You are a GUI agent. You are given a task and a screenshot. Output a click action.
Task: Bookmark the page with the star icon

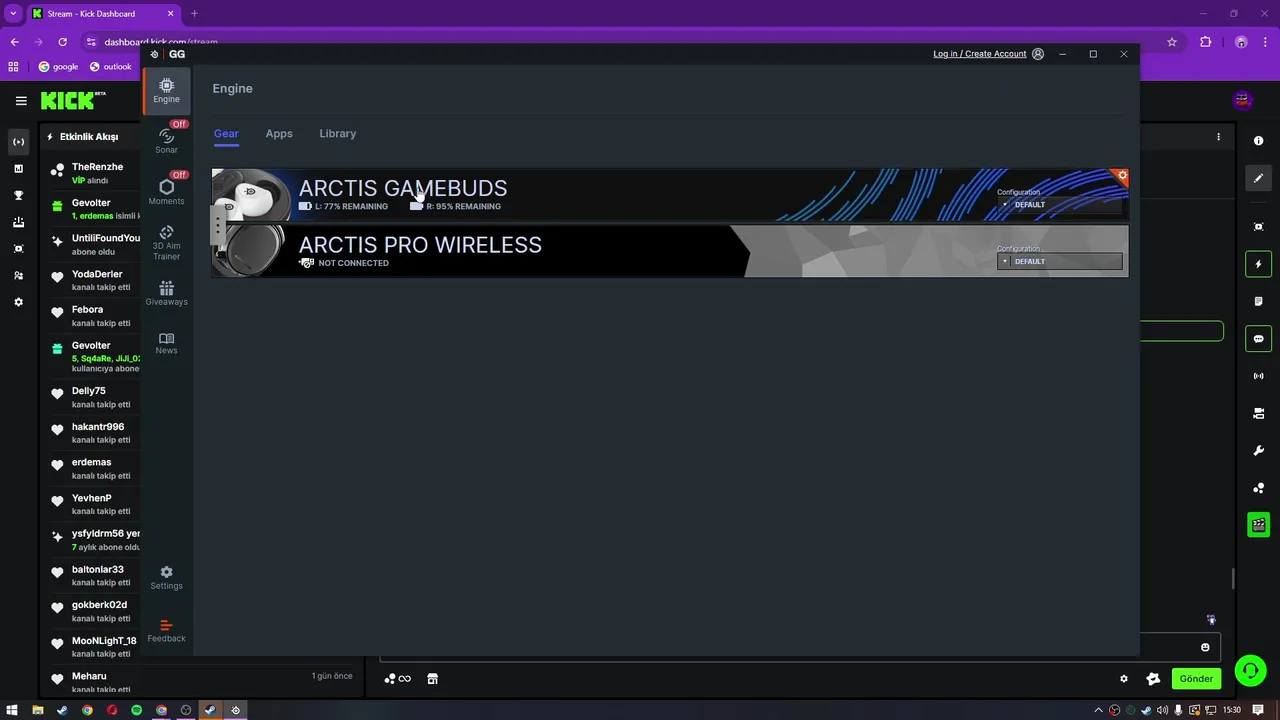click(1172, 42)
